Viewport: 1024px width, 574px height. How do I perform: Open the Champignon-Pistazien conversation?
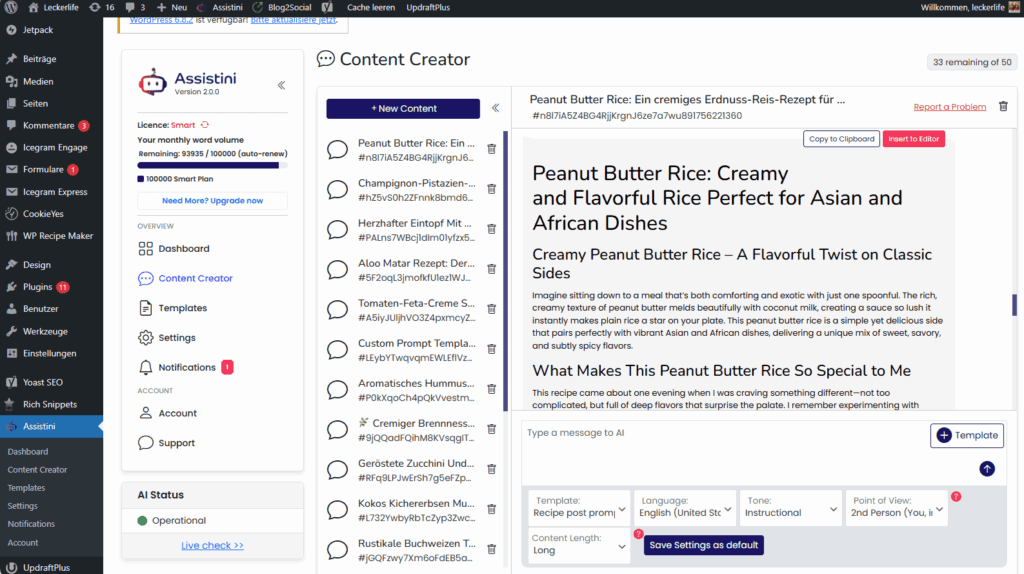[x=402, y=189]
